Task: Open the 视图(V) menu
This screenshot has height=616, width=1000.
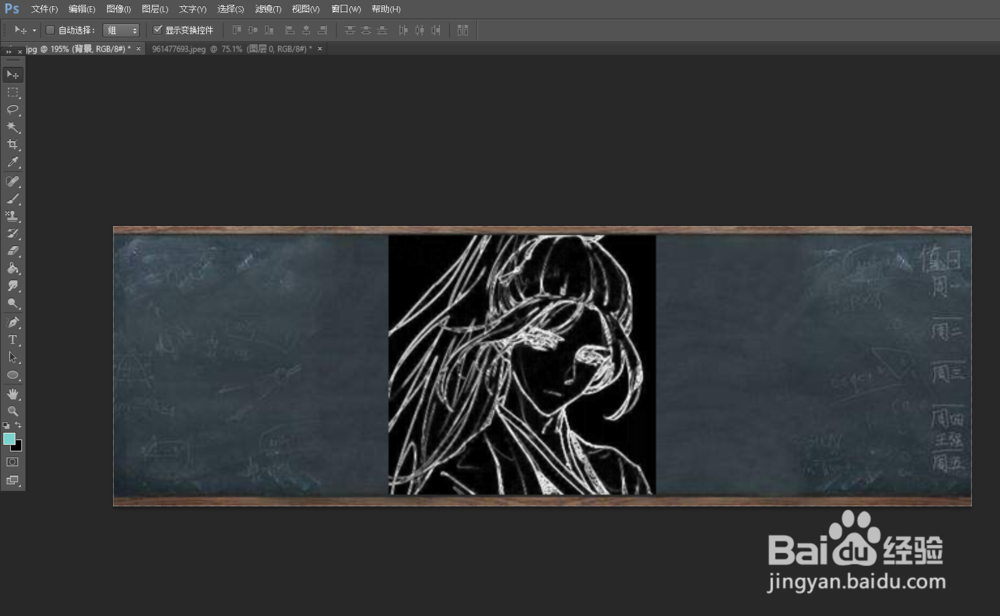Action: (305, 9)
